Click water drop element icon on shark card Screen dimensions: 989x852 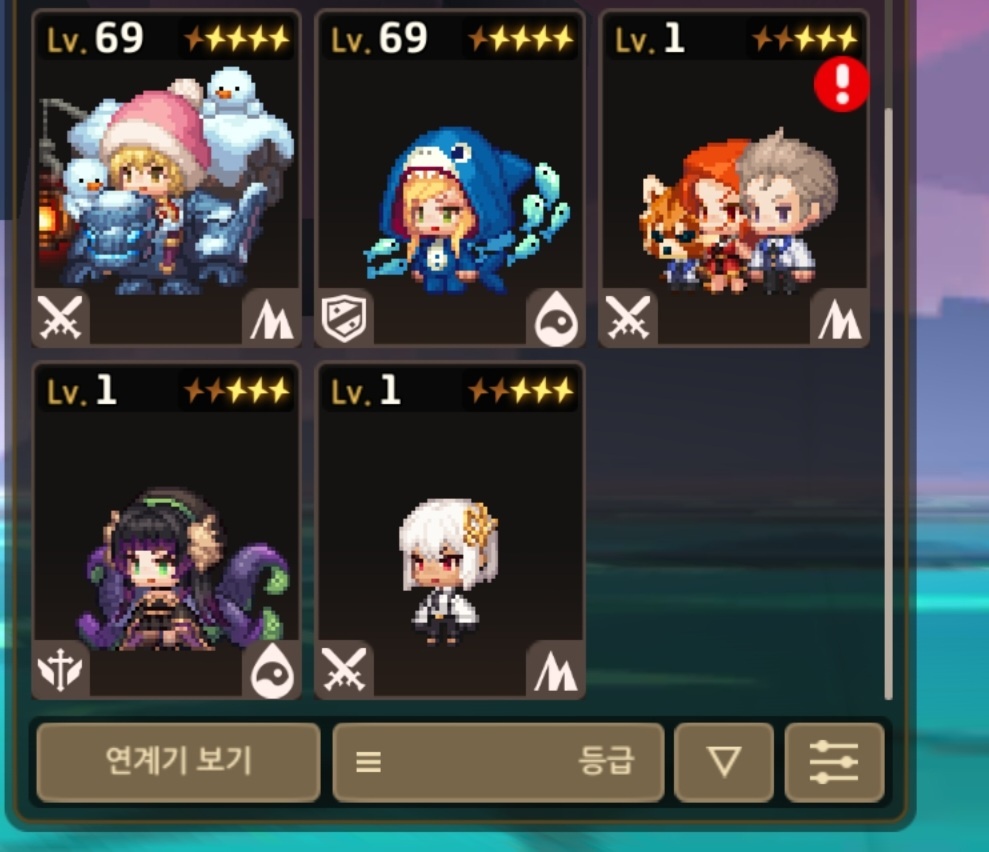coord(556,318)
